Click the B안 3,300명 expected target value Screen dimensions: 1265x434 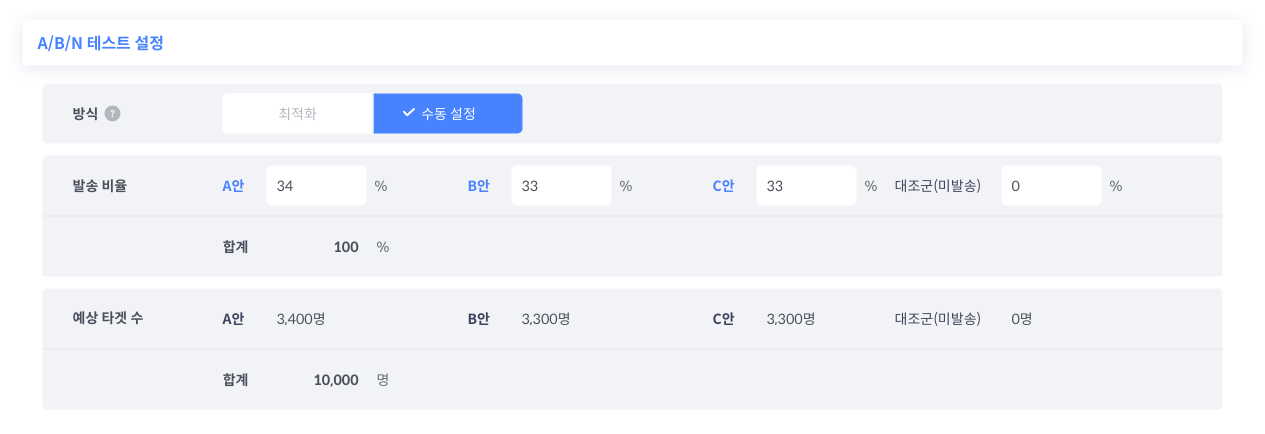click(x=546, y=319)
